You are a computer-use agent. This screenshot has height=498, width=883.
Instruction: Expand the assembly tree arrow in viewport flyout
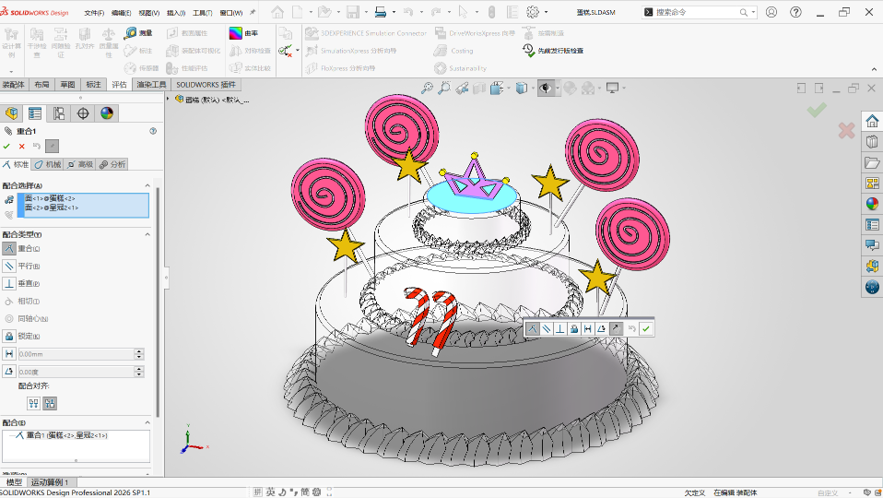[168, 99]
